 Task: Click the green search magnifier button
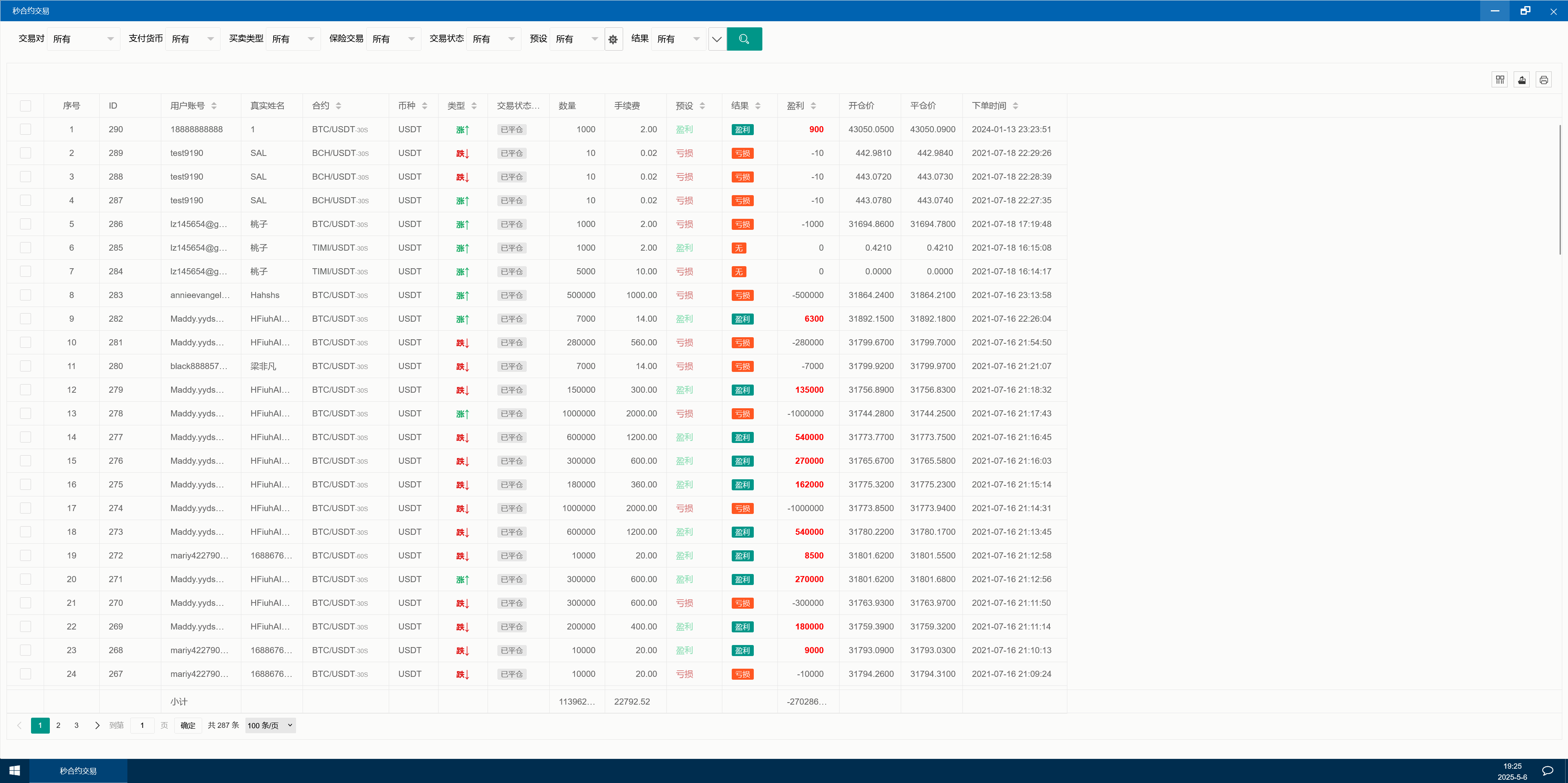(x=744, y=39)
